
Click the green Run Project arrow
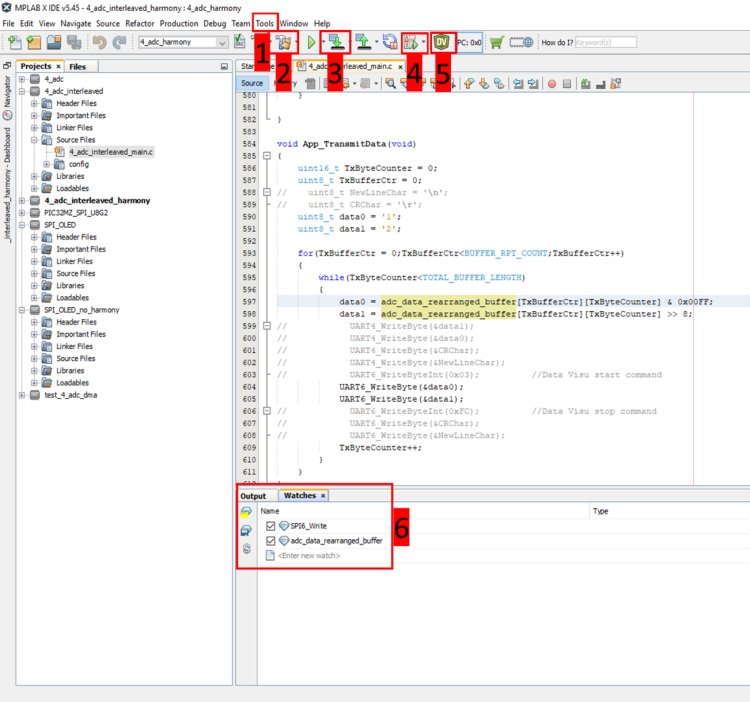tap(311, 43)
